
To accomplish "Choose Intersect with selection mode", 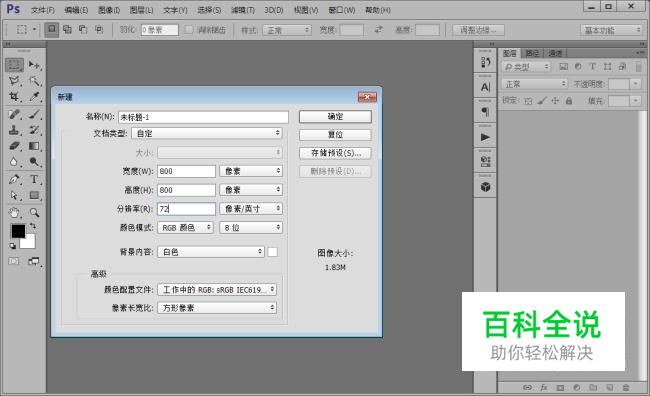I will click(x=99, y=29).
